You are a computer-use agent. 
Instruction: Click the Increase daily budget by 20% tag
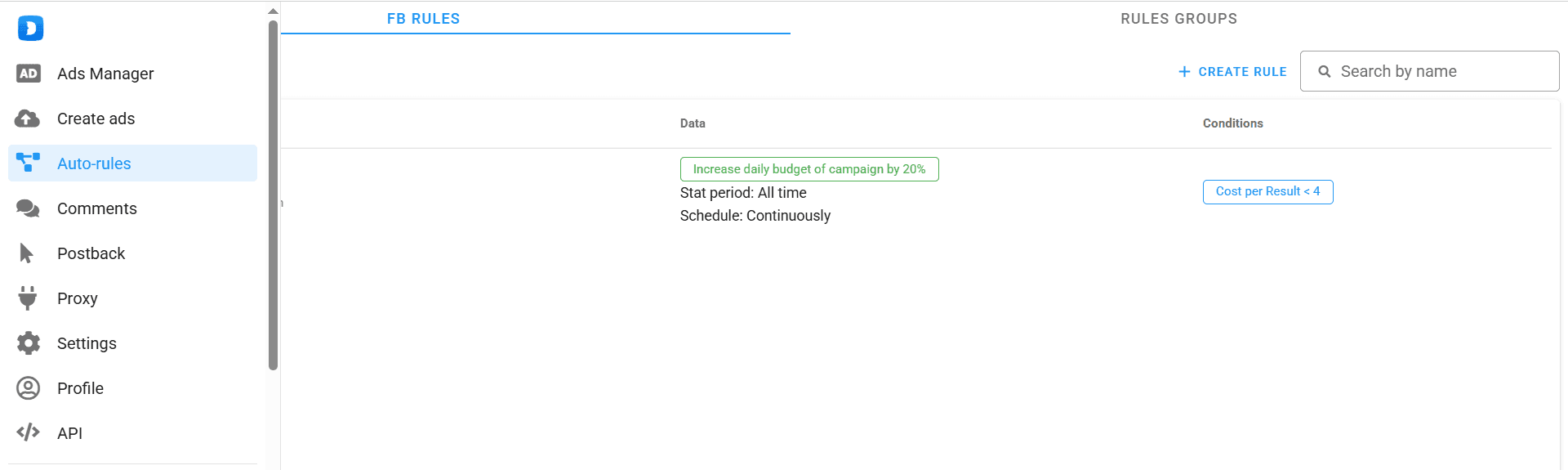click(808, 169)
